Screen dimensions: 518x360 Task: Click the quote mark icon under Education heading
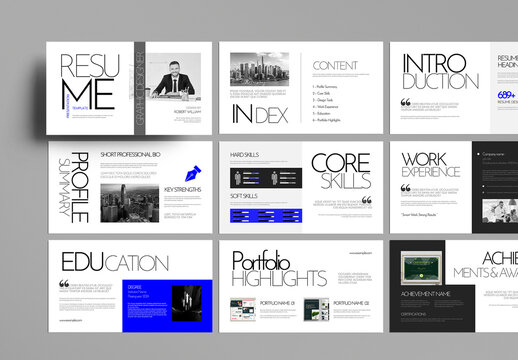[64, 284]
